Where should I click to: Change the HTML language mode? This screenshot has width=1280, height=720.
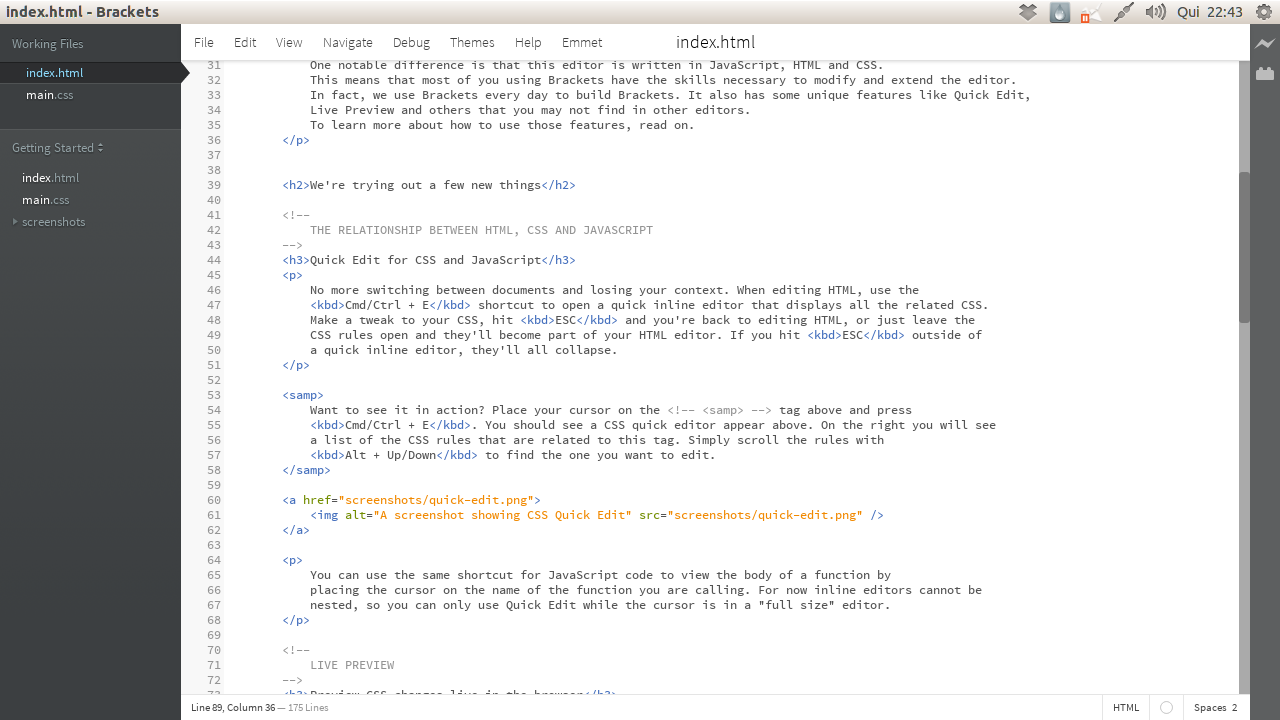(1126, 708)
